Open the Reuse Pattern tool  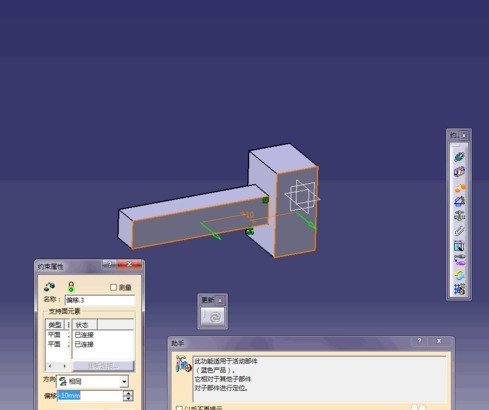tap(459, 289)
